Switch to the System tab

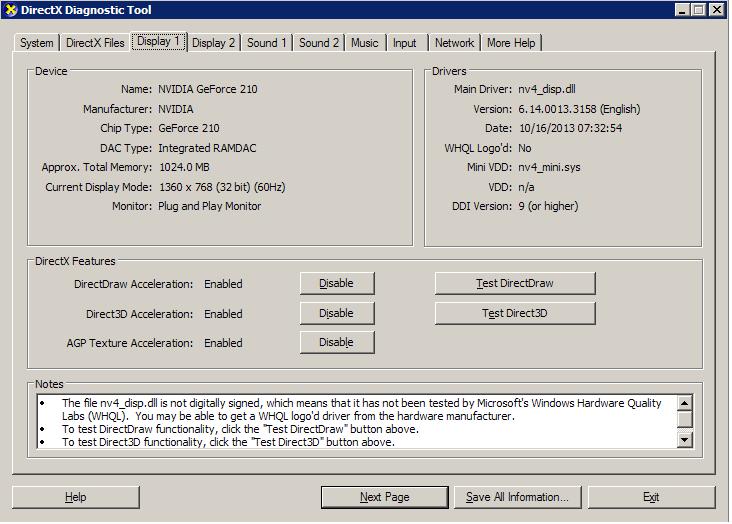point(36,43)
